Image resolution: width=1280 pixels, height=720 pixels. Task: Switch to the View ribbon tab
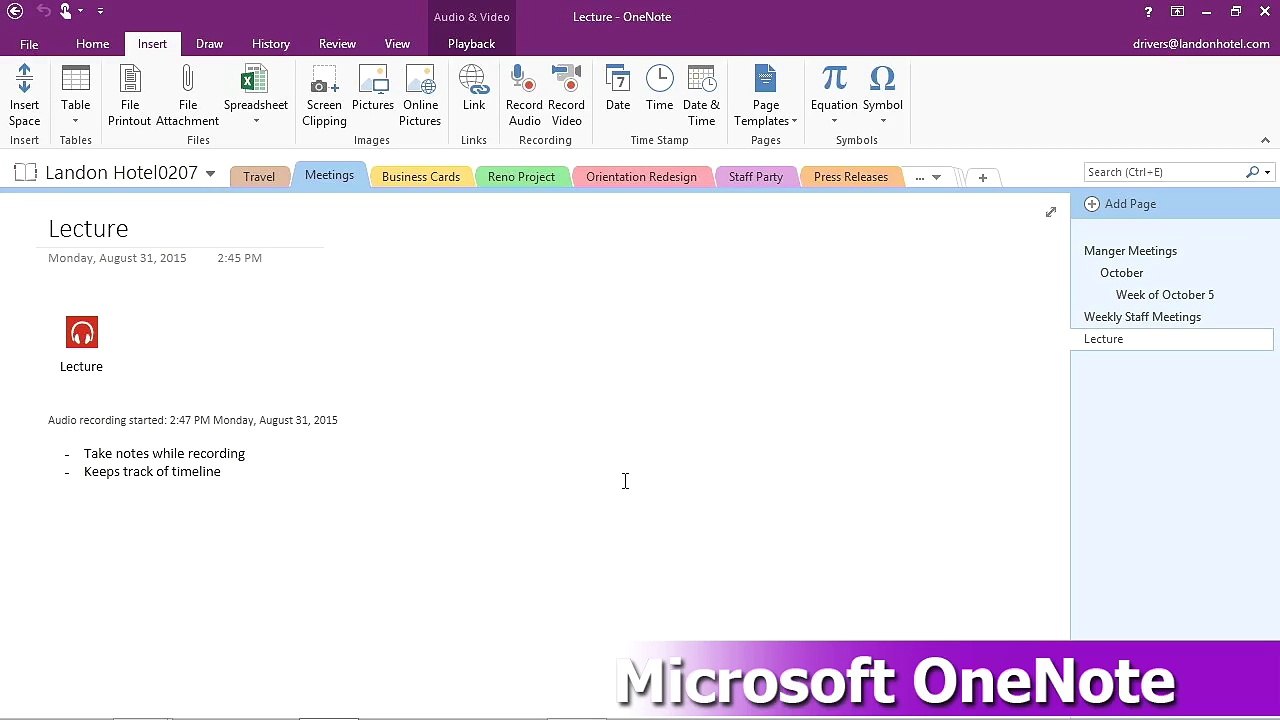[x=397, y=44]
